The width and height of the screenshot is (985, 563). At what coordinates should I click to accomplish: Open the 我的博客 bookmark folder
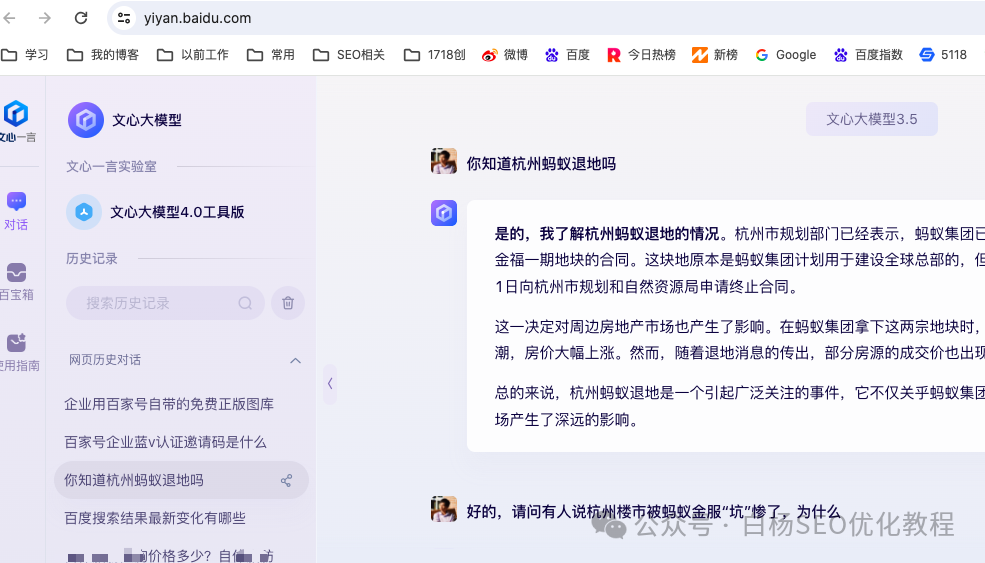click(102, 55)
